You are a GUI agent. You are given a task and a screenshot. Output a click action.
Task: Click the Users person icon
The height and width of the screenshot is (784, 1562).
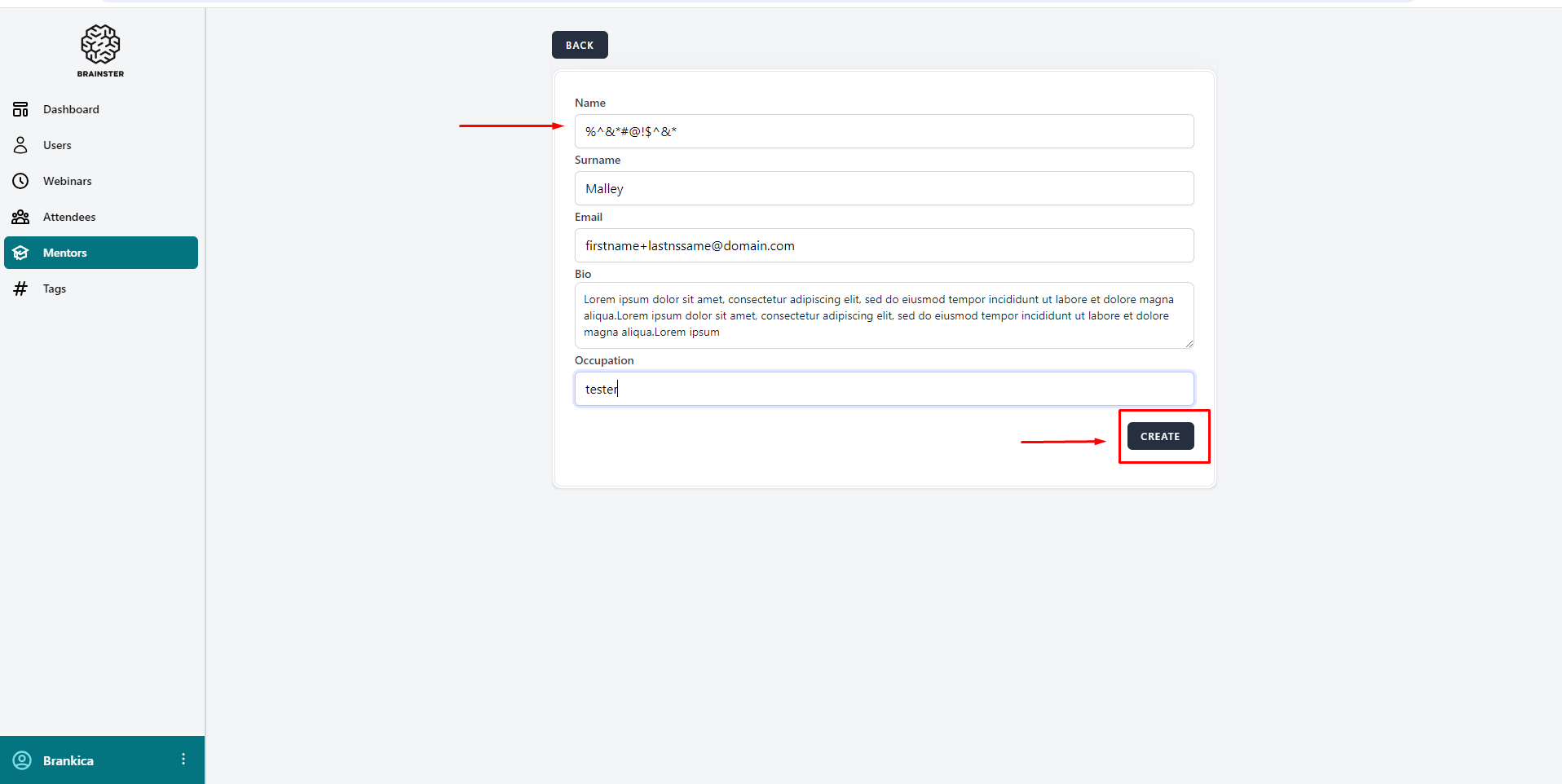click(20, 145)
